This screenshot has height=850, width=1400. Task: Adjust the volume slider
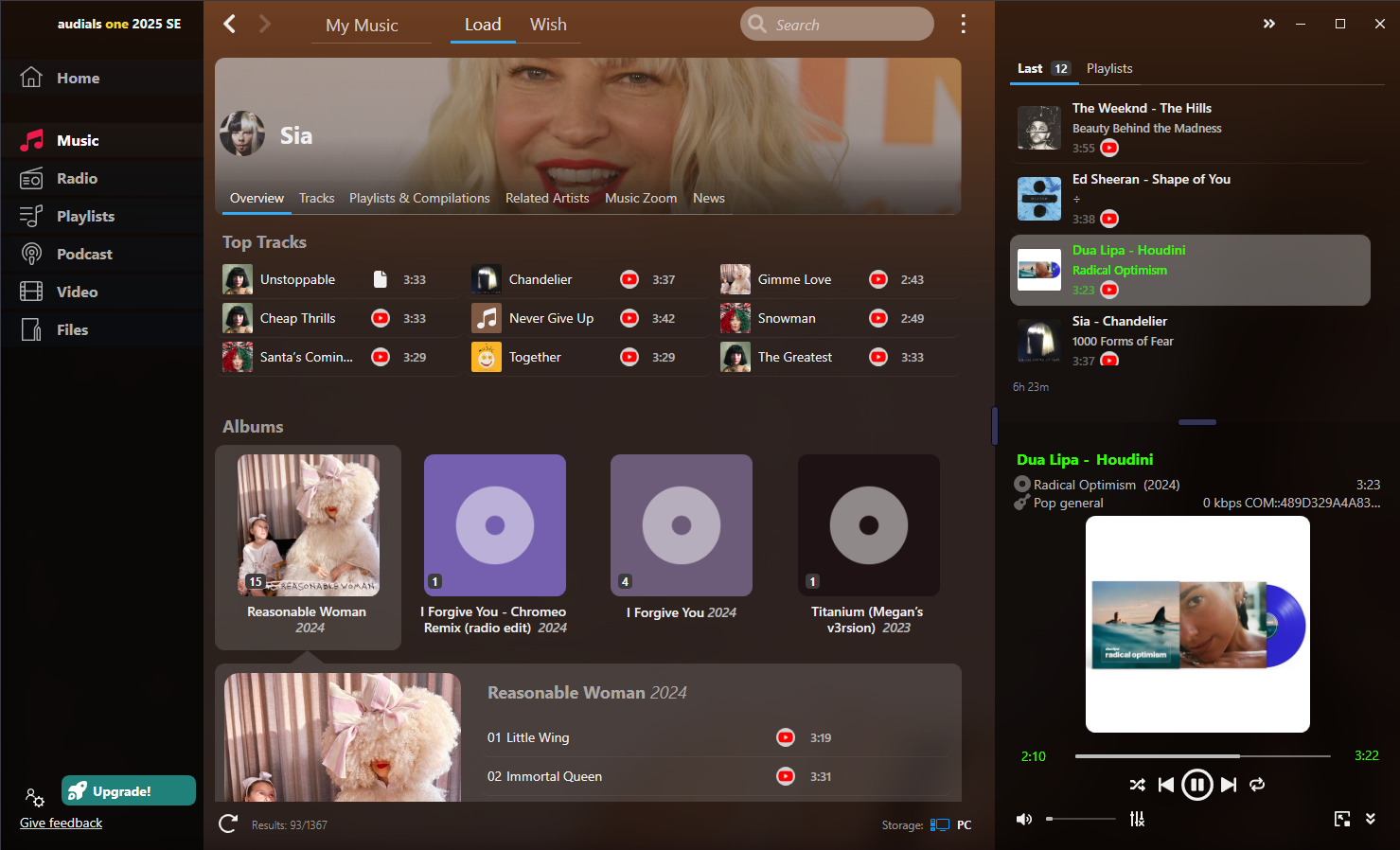point(1081,819)
